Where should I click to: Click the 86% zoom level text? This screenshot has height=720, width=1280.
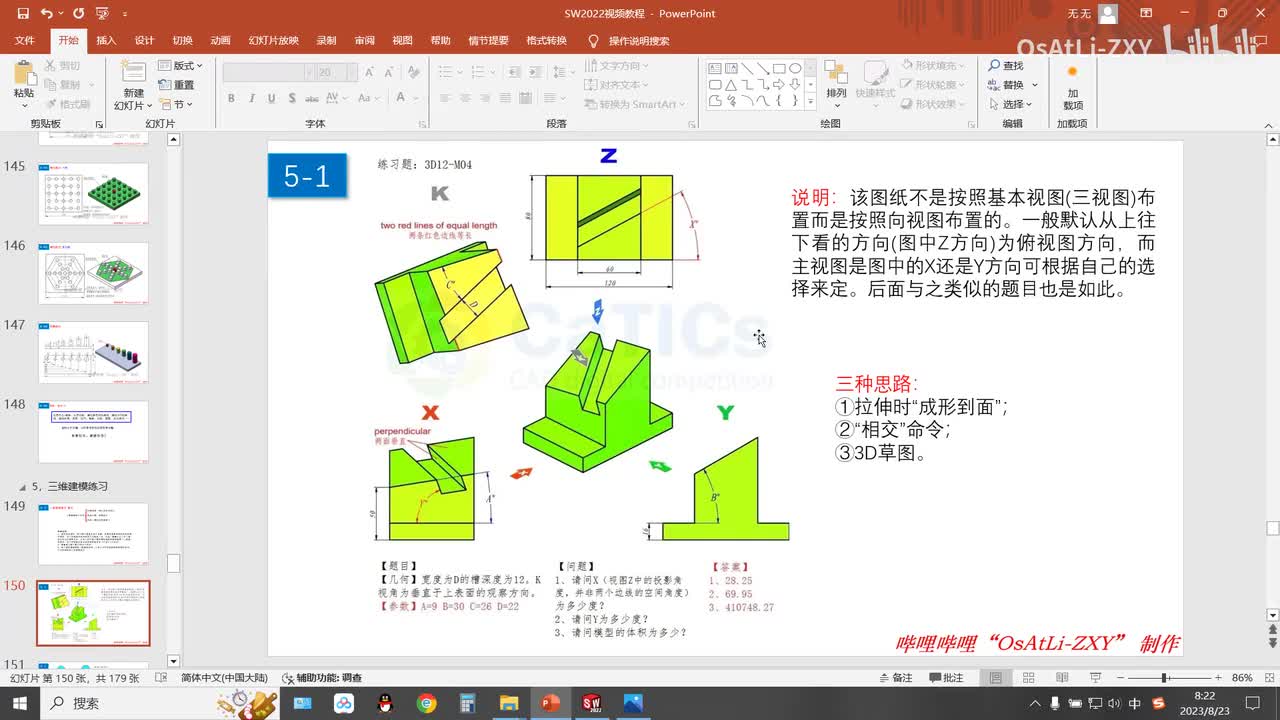1242,677
